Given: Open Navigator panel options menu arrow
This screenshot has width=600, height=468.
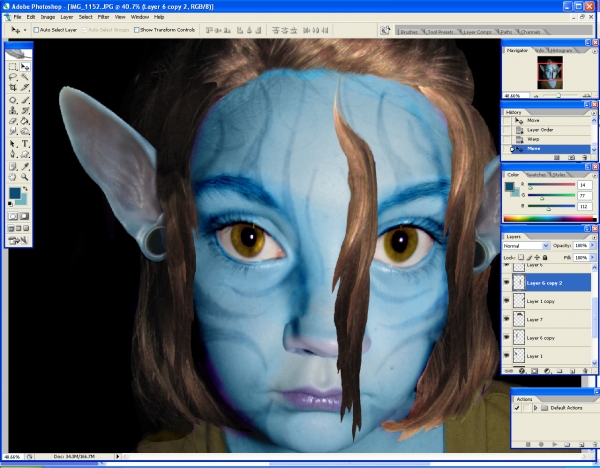Looking at the screenshot, I should pos(594,51).
